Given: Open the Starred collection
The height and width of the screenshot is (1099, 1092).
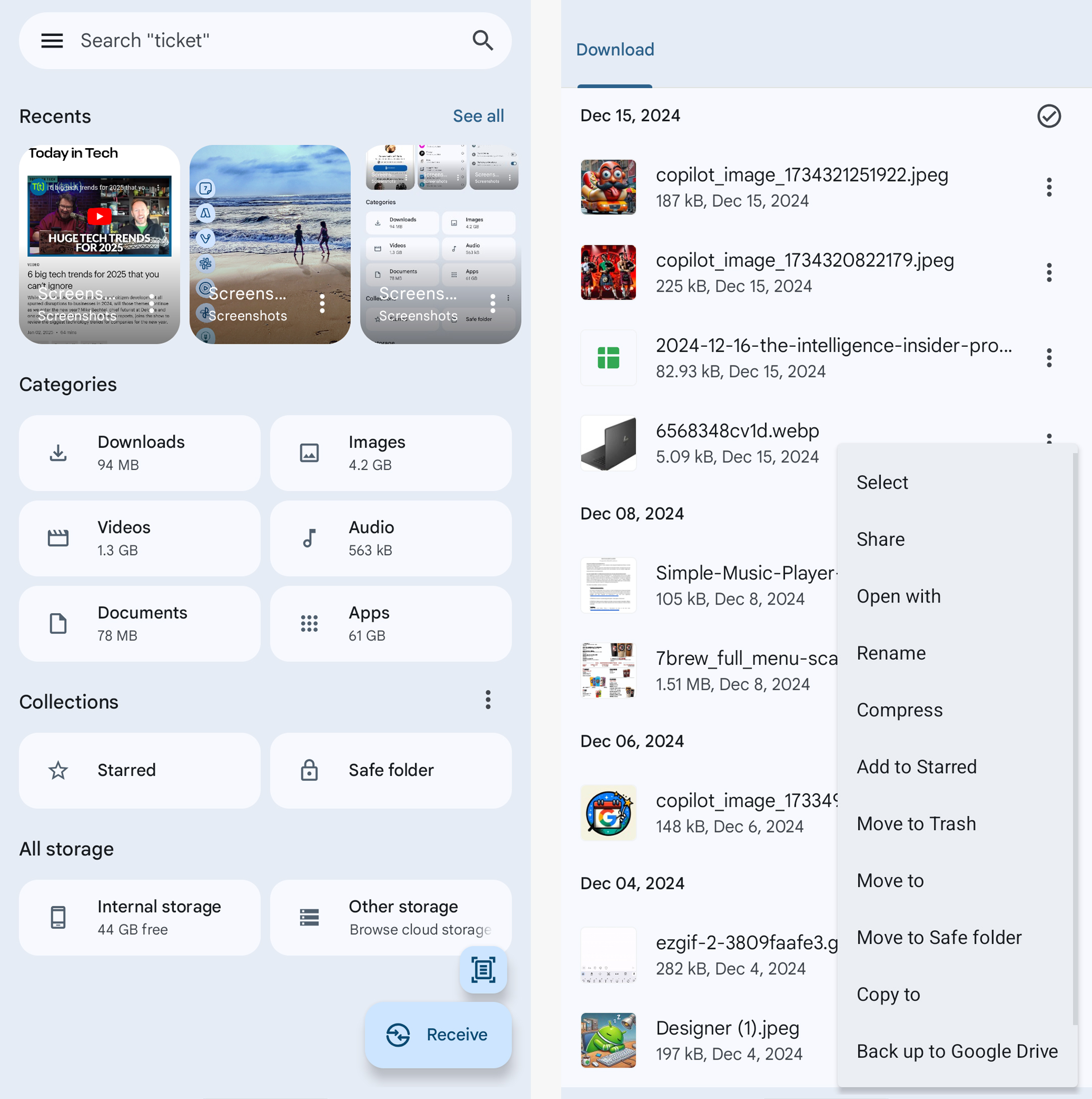Looking at the screenshot, I should 140,770.
